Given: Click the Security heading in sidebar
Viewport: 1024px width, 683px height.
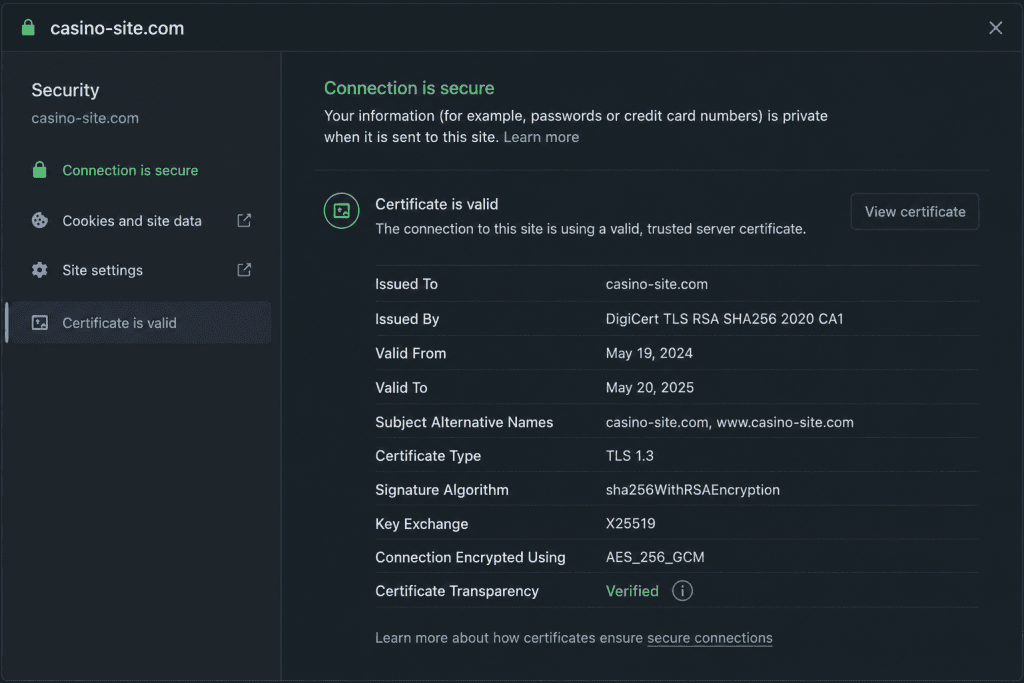Looking at the screenshot, I should [65, 90].
